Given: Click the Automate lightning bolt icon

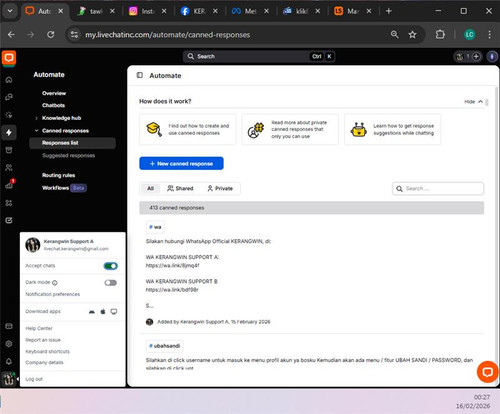Looking at the screenshot, I should [x=9, y=132].
